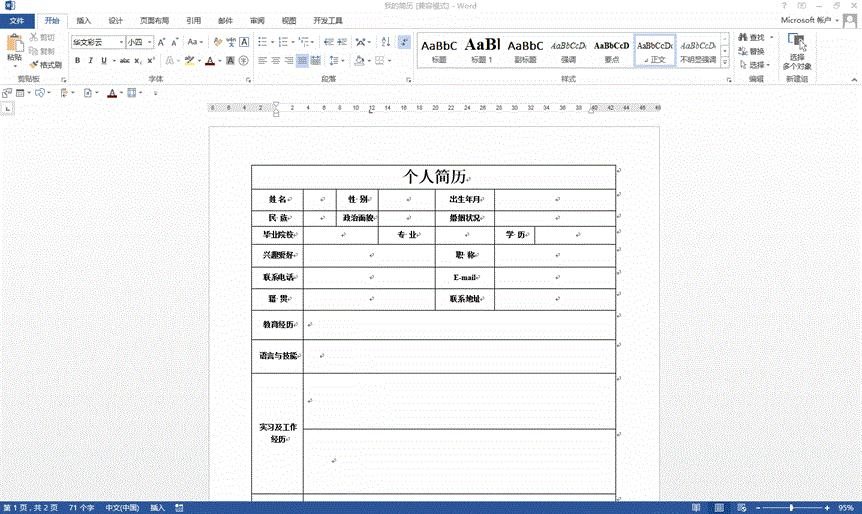Screen dimensions: 862x514
Task: Click the strikethrough text icon
Action: (124, 61)
